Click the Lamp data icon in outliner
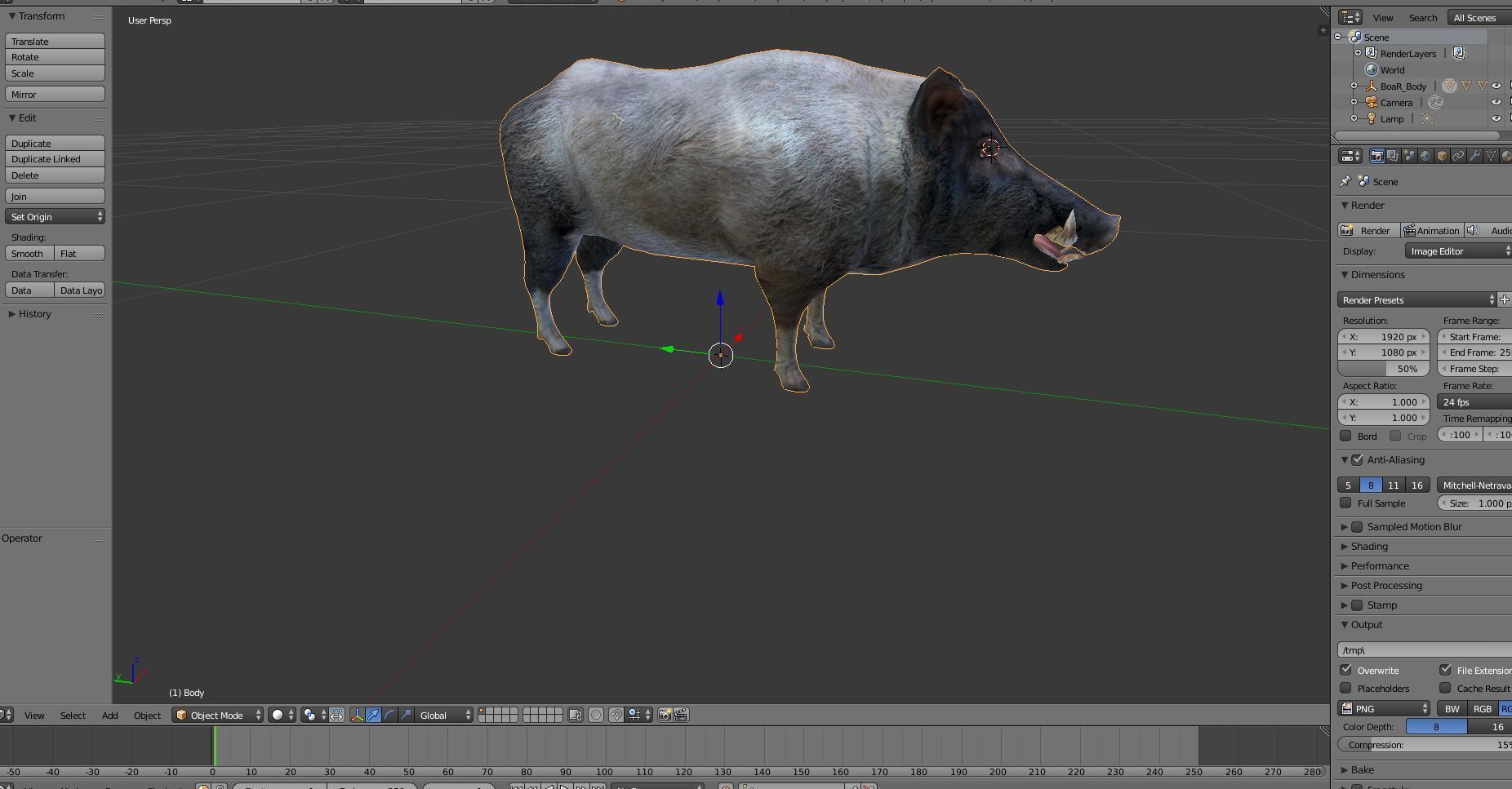The height and width of the screenshot is (789, 1512). click(x=1427, y=118)
